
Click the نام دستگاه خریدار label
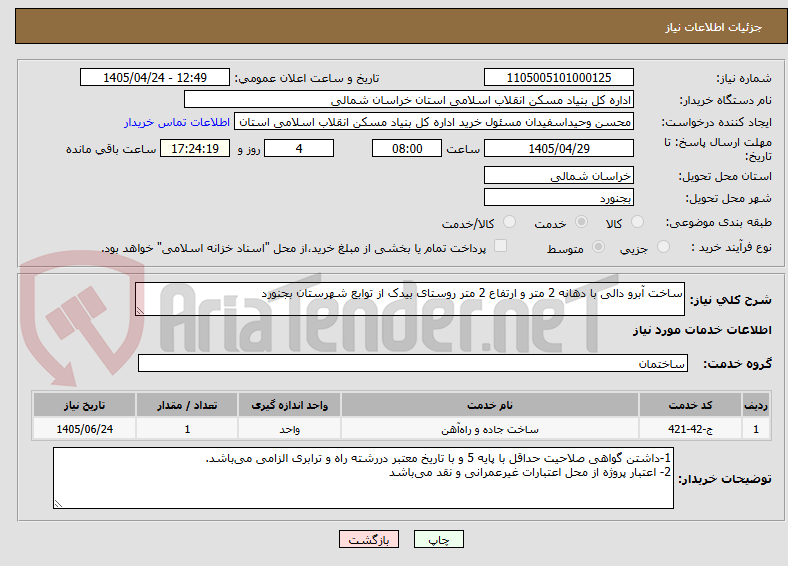pos(725,100)
